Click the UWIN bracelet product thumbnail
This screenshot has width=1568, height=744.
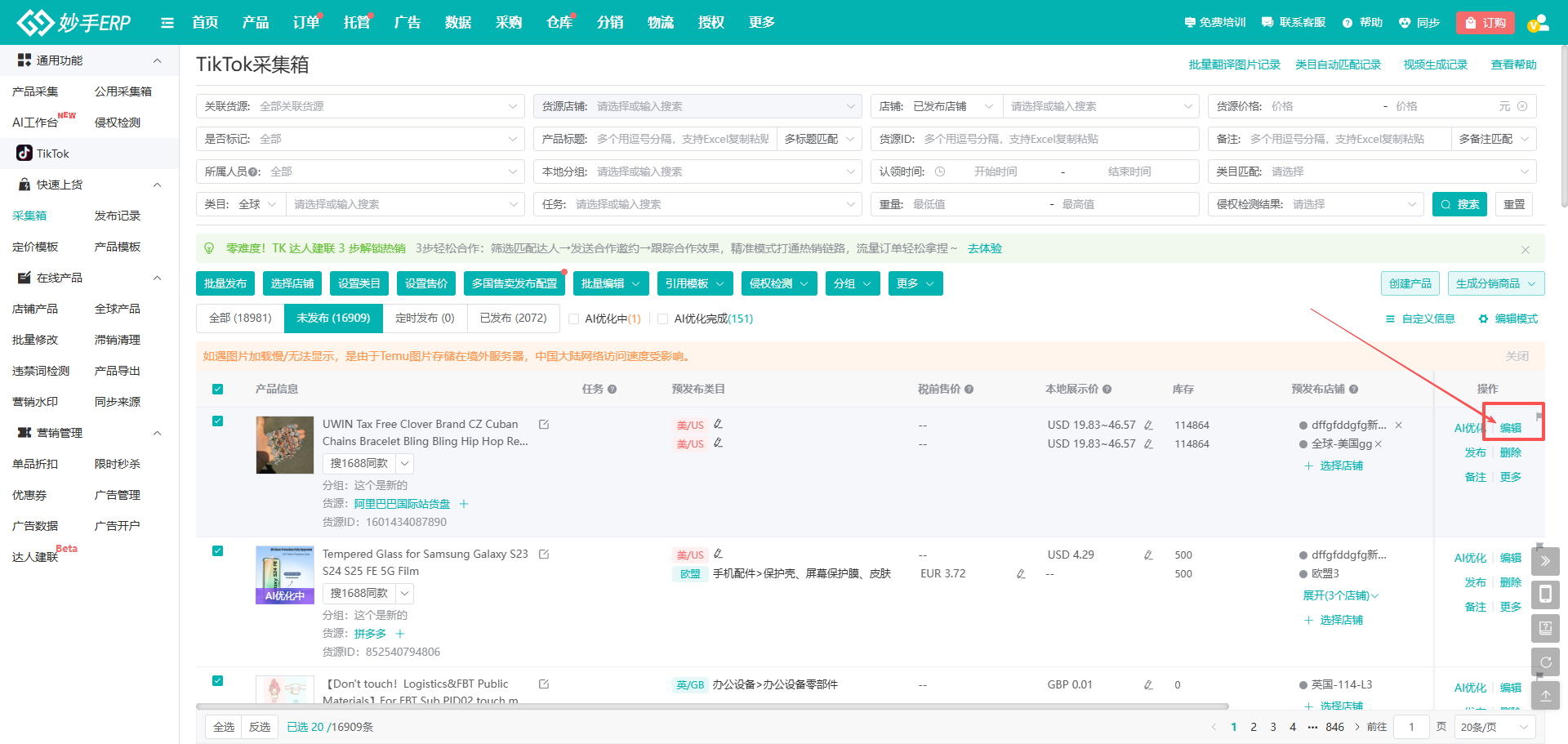pos(284,445)
